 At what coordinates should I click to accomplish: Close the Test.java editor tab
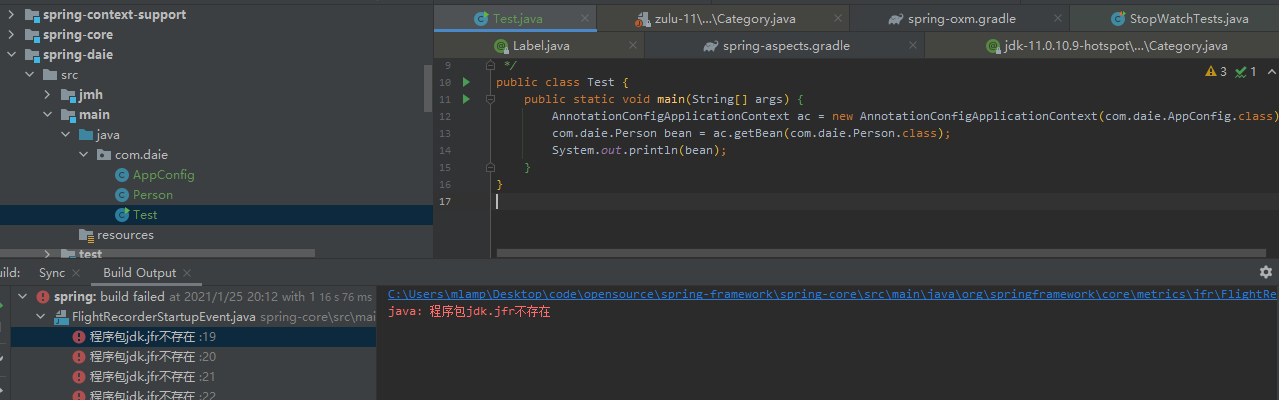[x=585, y=19]
